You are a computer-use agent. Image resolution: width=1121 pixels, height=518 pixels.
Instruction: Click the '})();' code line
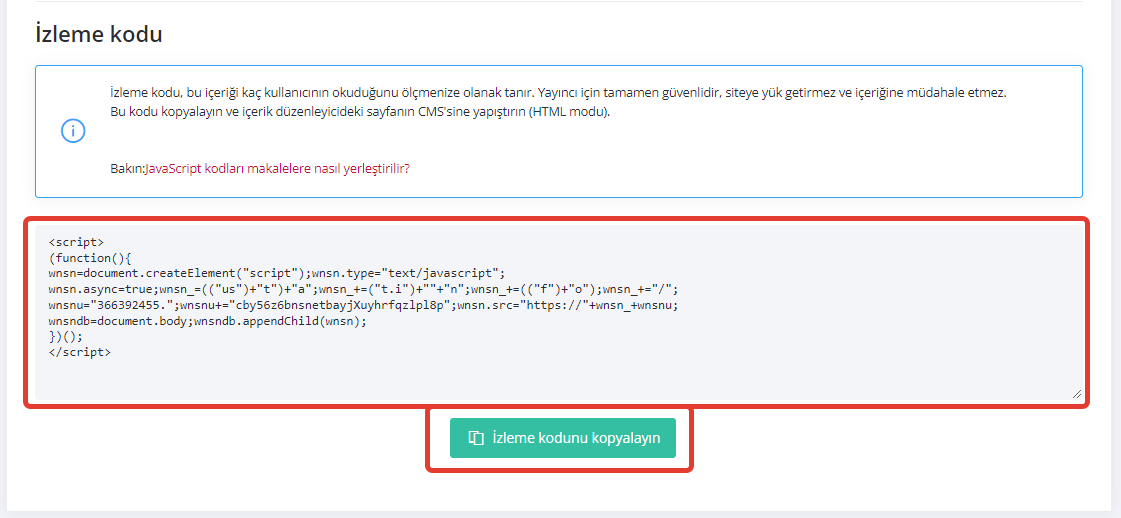[66, 337]
